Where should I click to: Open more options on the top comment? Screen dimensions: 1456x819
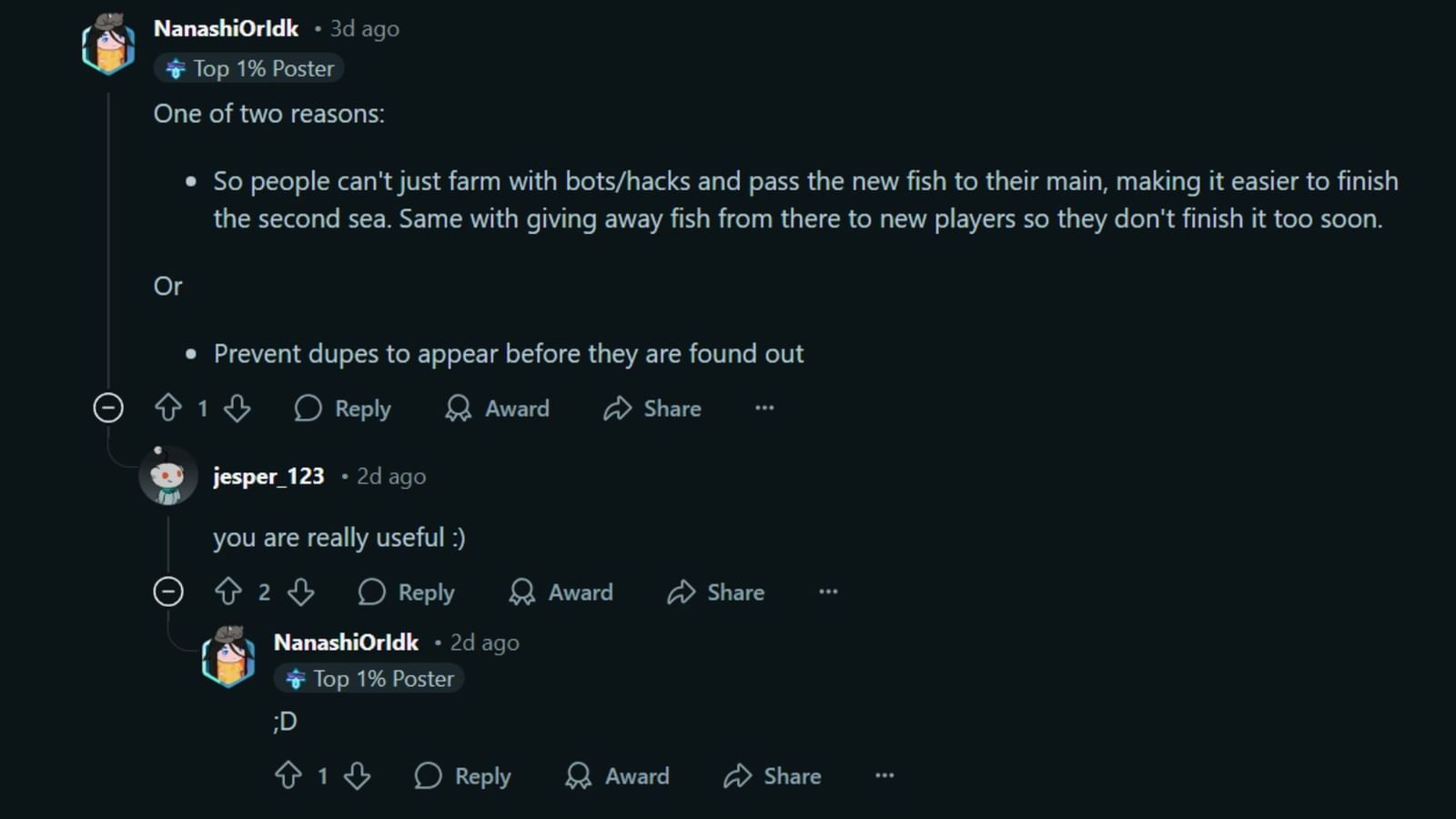(764, 408)
